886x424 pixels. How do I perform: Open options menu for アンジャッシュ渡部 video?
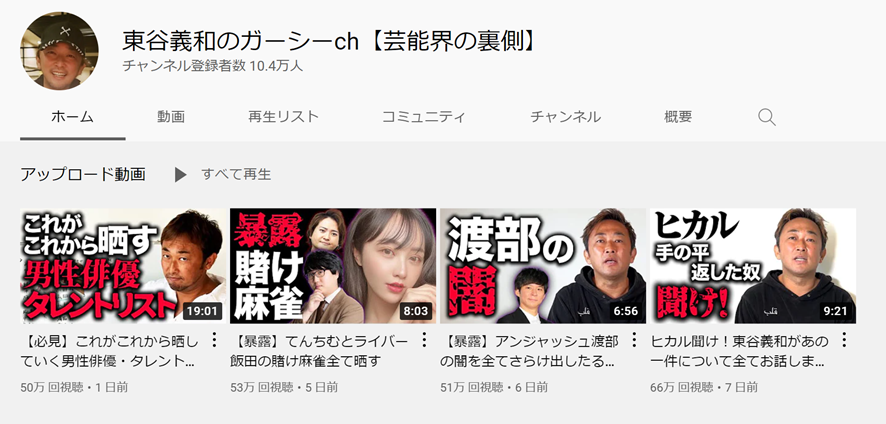(x=634, y=340)
